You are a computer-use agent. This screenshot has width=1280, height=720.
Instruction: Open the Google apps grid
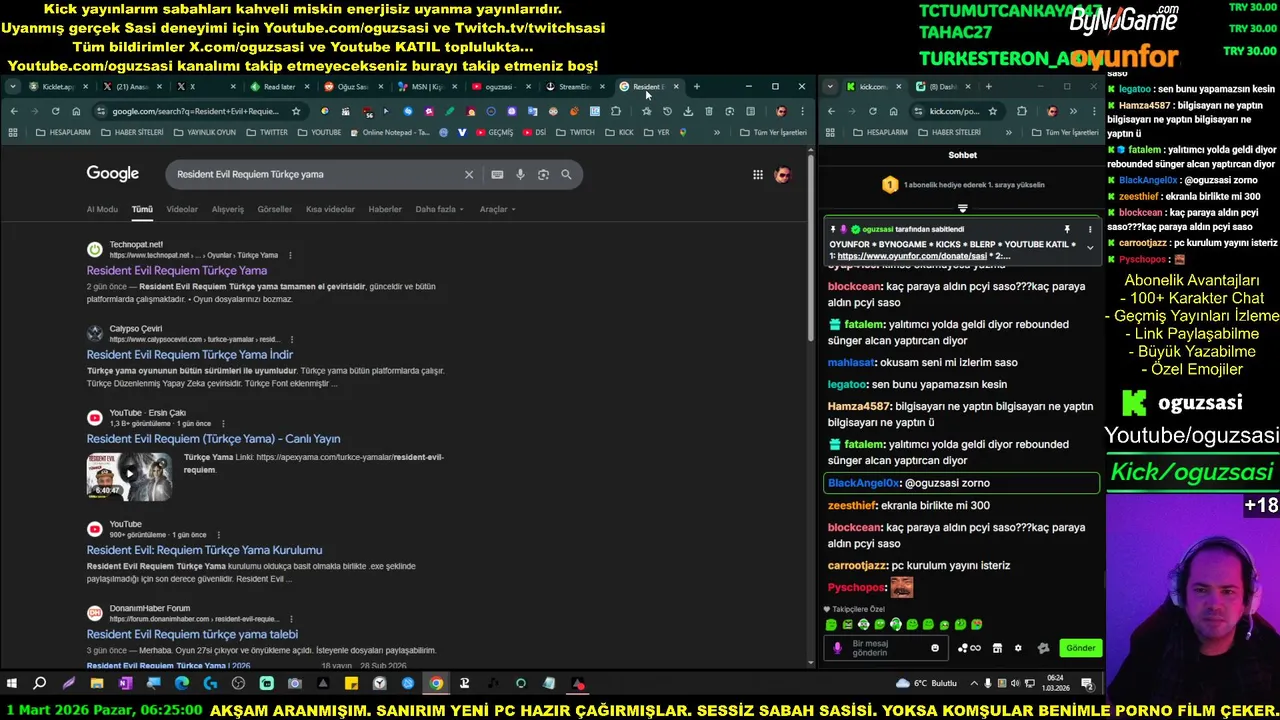[758, 175]
